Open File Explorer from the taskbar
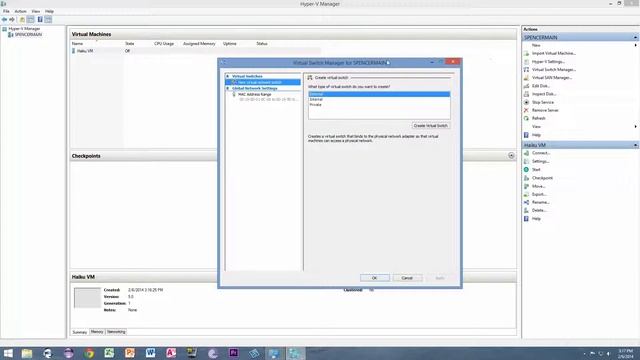640x360 pixels. tap(27, 353)
